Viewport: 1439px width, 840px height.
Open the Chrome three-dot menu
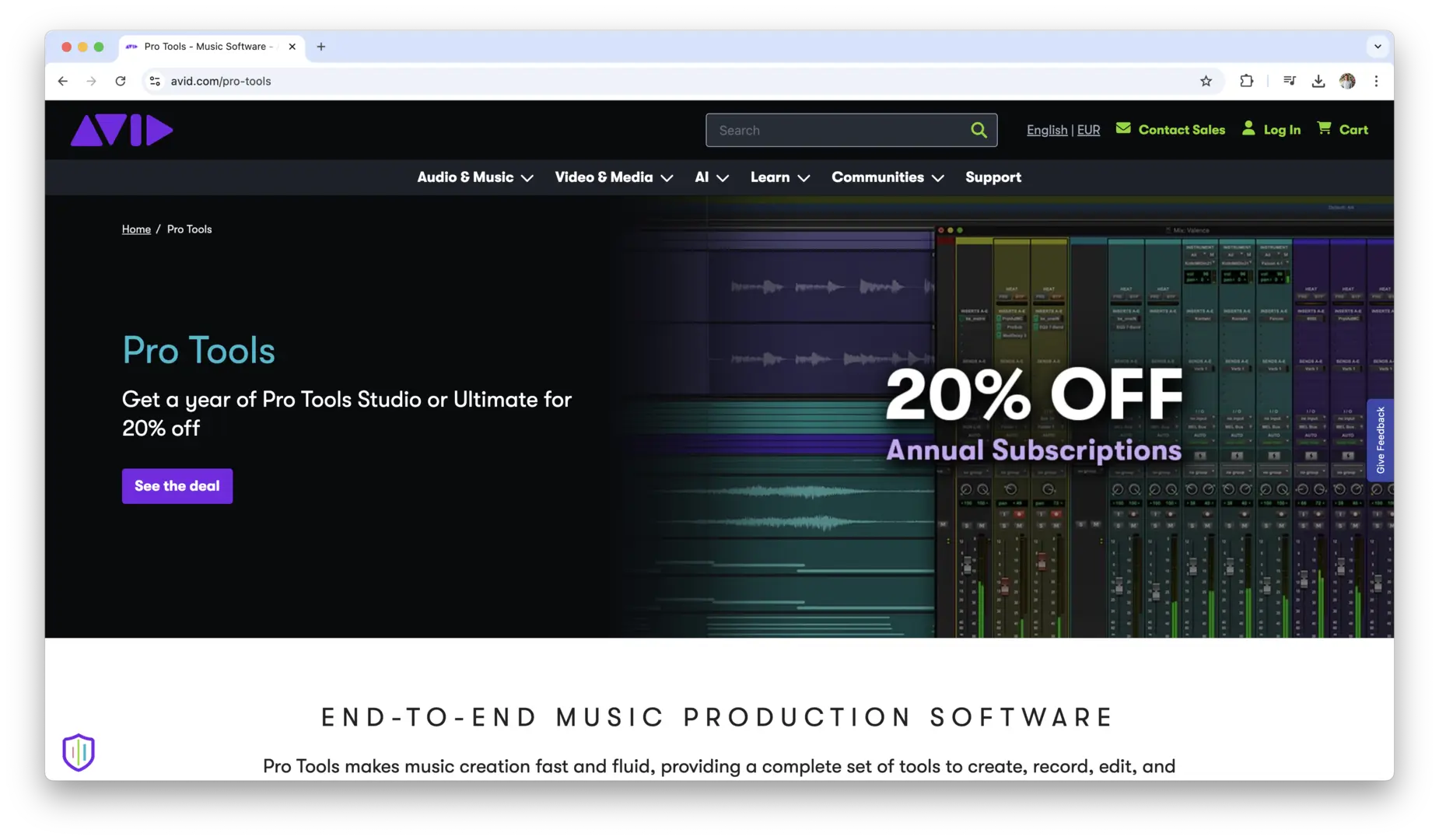tap(1376, 81)
